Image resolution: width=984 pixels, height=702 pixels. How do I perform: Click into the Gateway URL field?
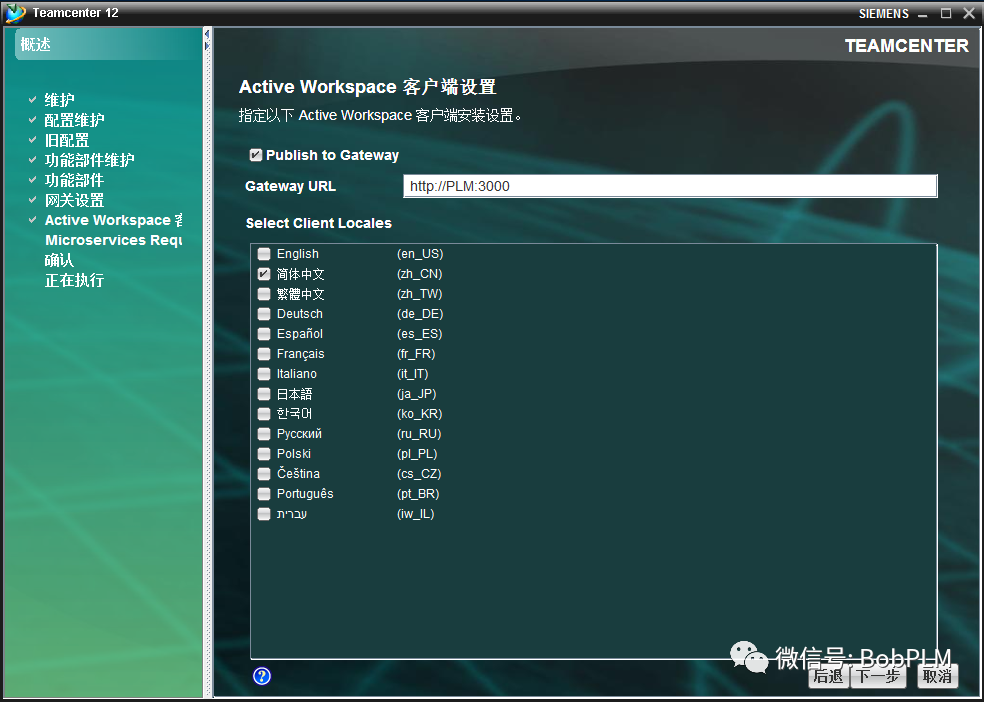pos(670,186)
